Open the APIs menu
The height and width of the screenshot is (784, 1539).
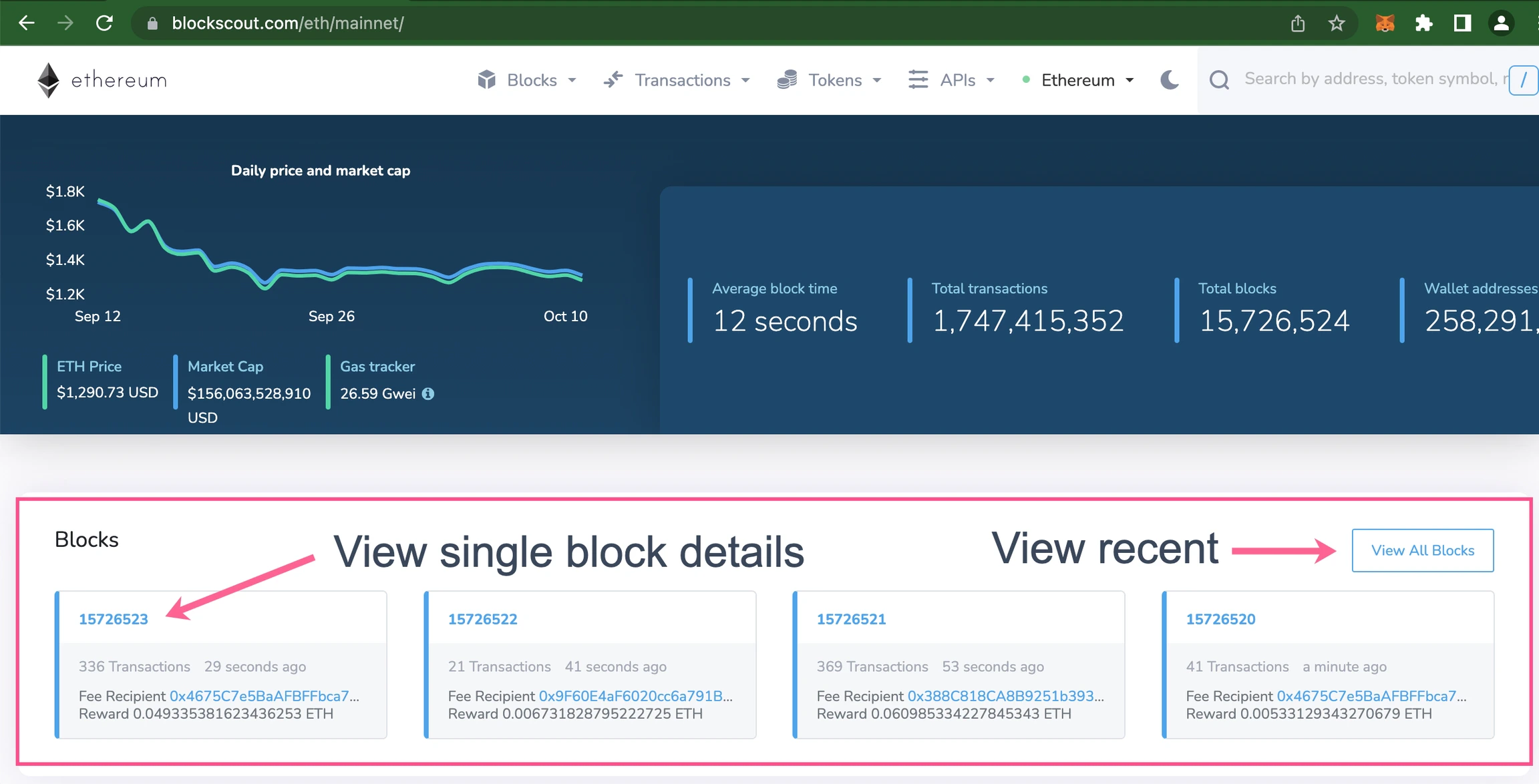(953, 80)
